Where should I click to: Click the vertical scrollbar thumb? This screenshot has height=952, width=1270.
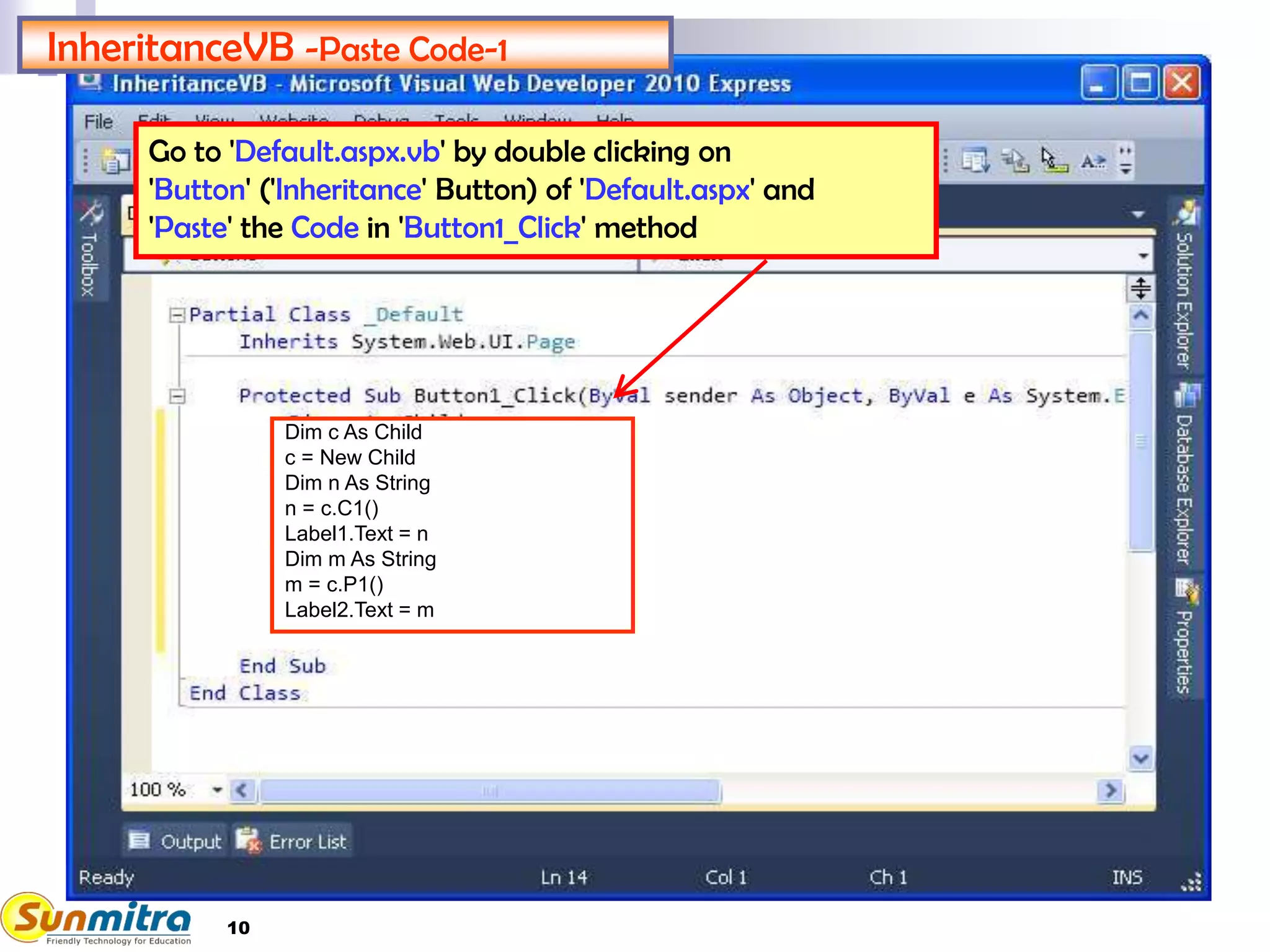tap(1141, 441)
